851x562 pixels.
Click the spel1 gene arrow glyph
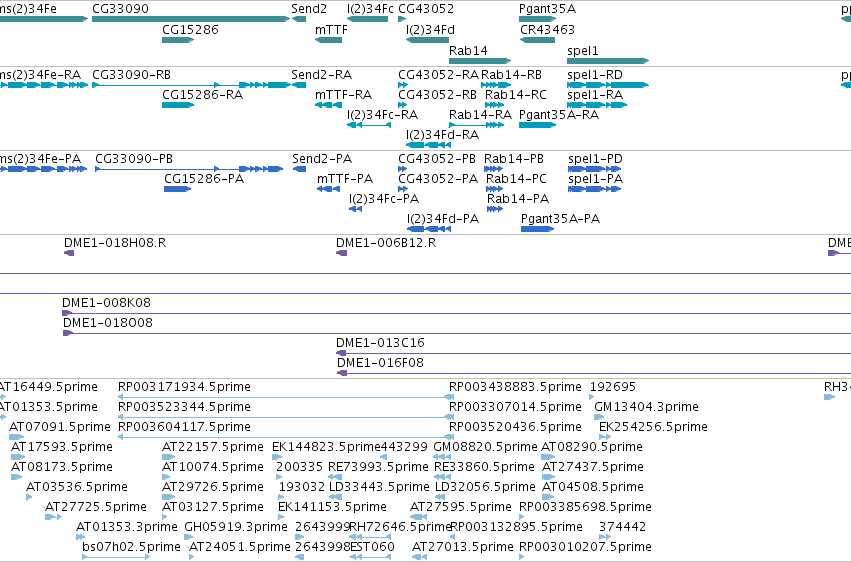[x=608, y=61]
